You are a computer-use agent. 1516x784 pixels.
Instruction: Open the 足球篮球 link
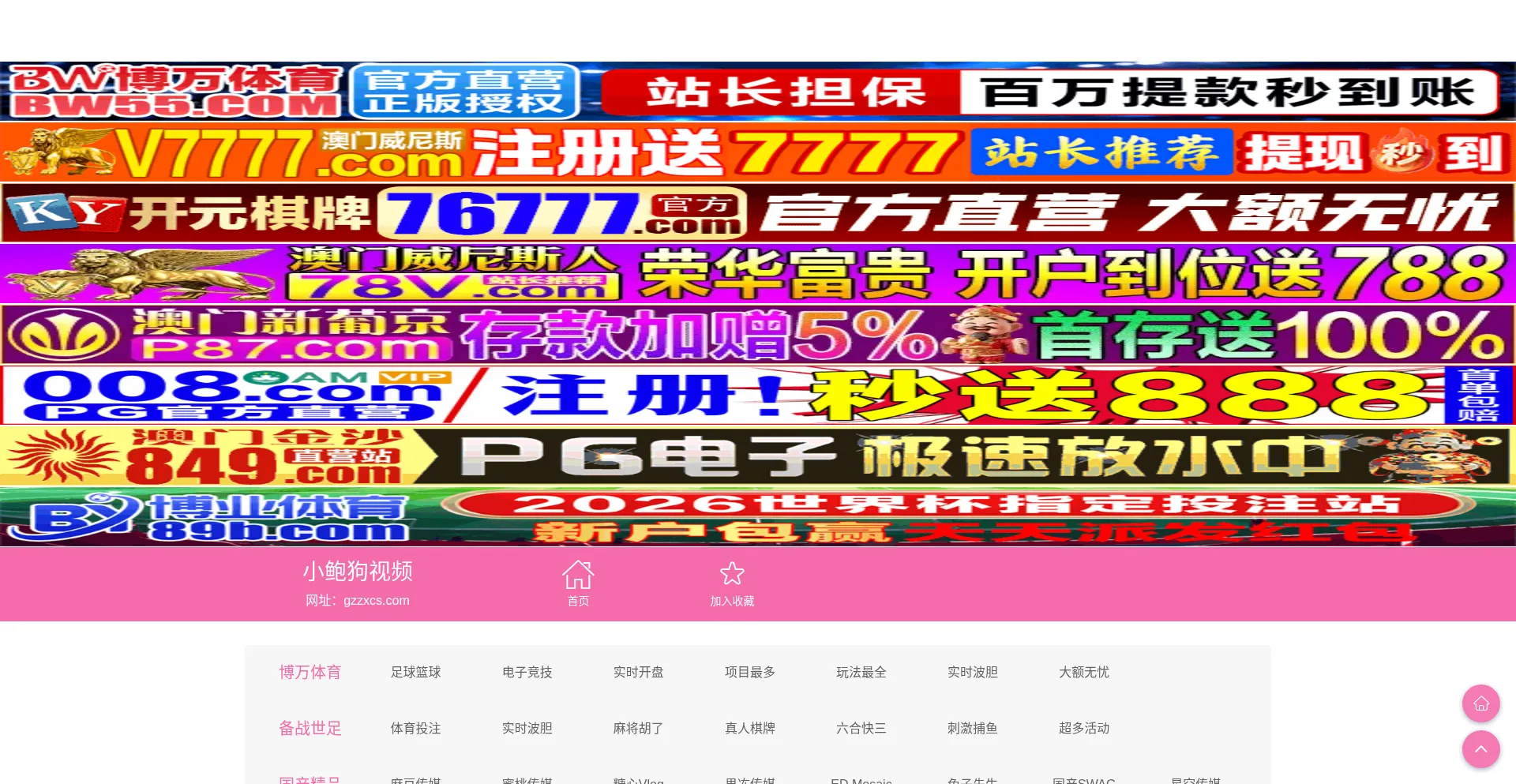416,672
